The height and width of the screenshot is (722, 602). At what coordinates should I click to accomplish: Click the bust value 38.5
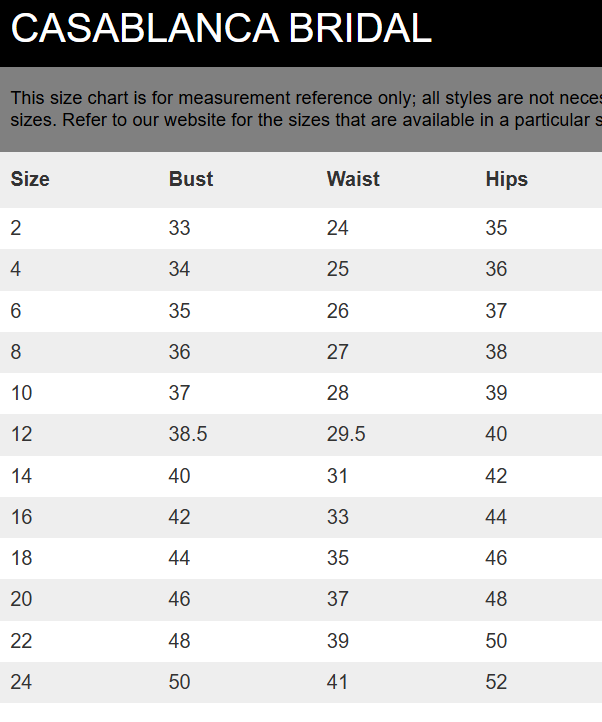[188, 434]
